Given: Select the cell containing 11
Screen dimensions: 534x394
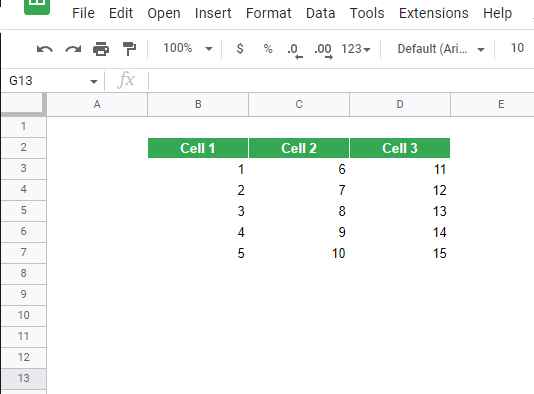Looking at the screenshot, I should [400, 169].
